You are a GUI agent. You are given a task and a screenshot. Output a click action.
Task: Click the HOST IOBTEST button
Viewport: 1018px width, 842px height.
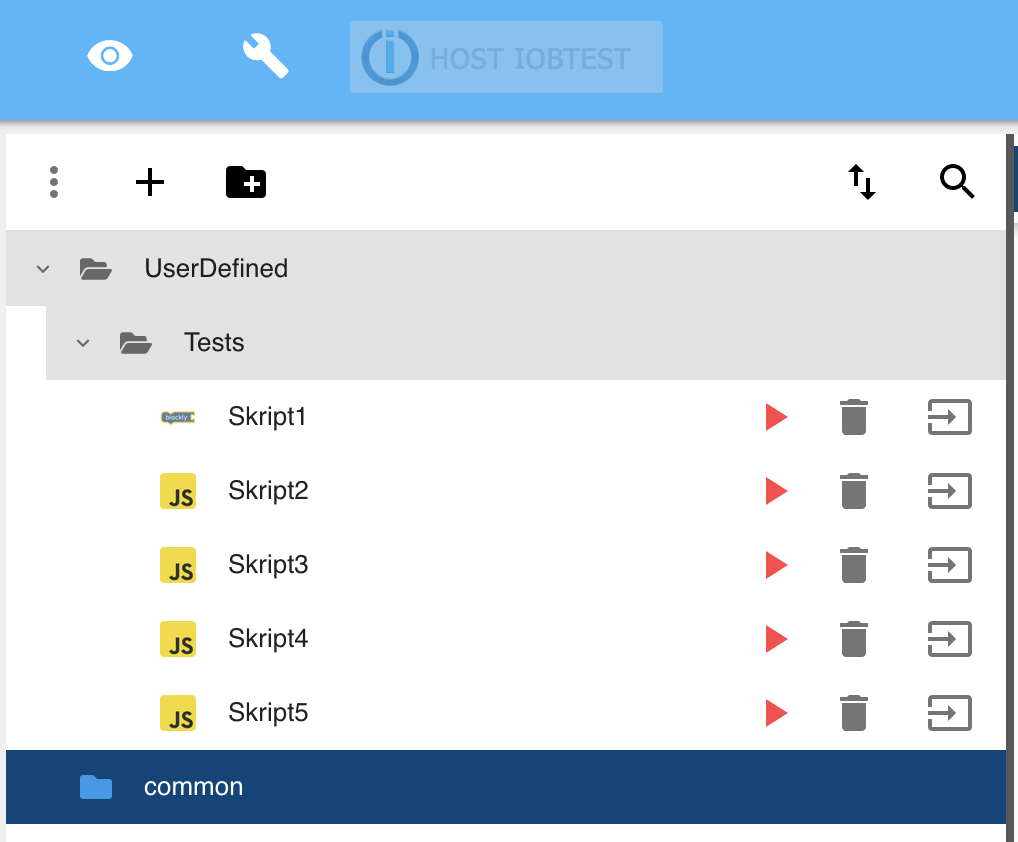tap(506, 57)
